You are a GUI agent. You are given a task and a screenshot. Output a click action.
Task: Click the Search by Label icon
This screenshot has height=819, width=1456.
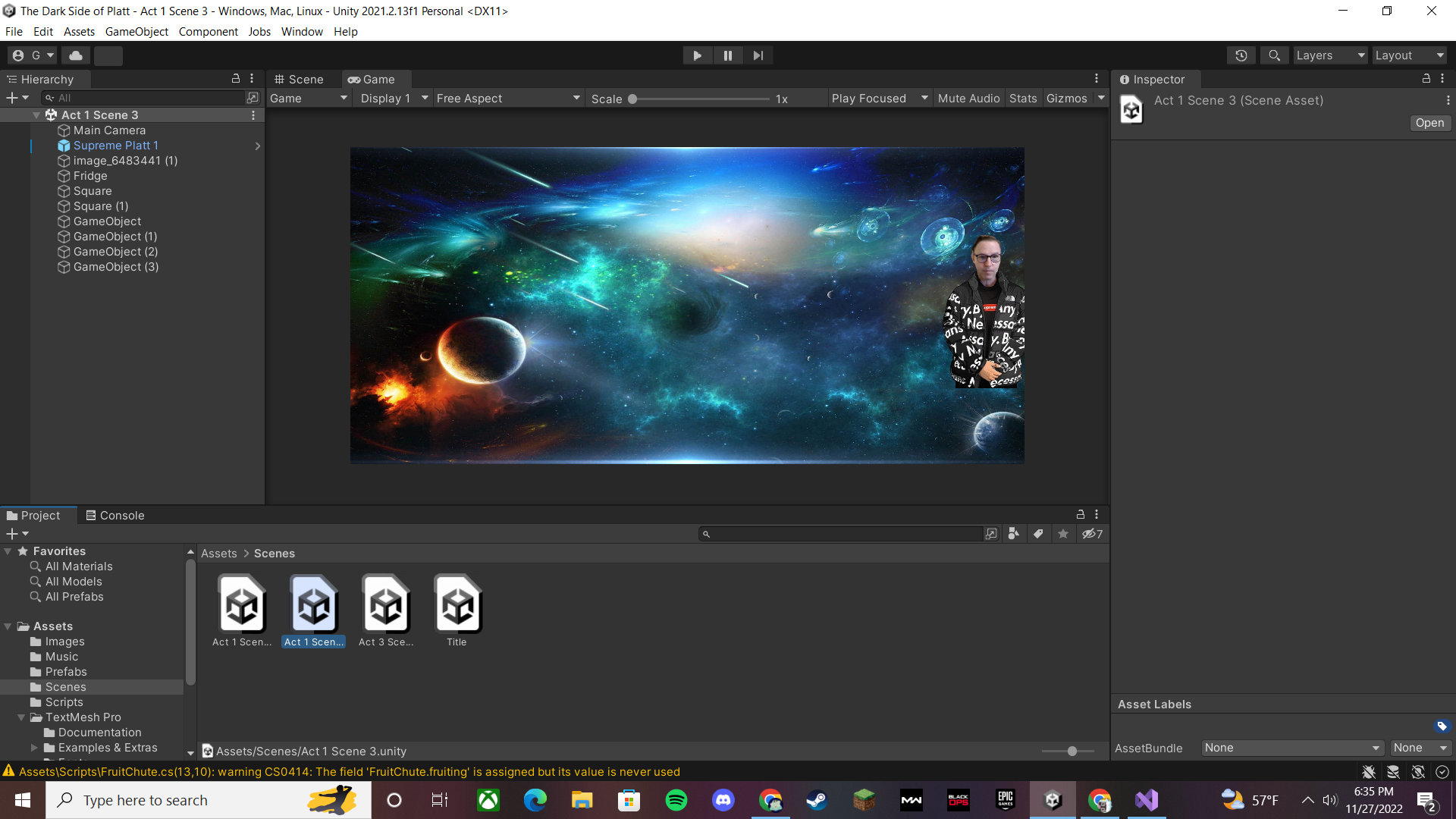tap(1038, 534)
